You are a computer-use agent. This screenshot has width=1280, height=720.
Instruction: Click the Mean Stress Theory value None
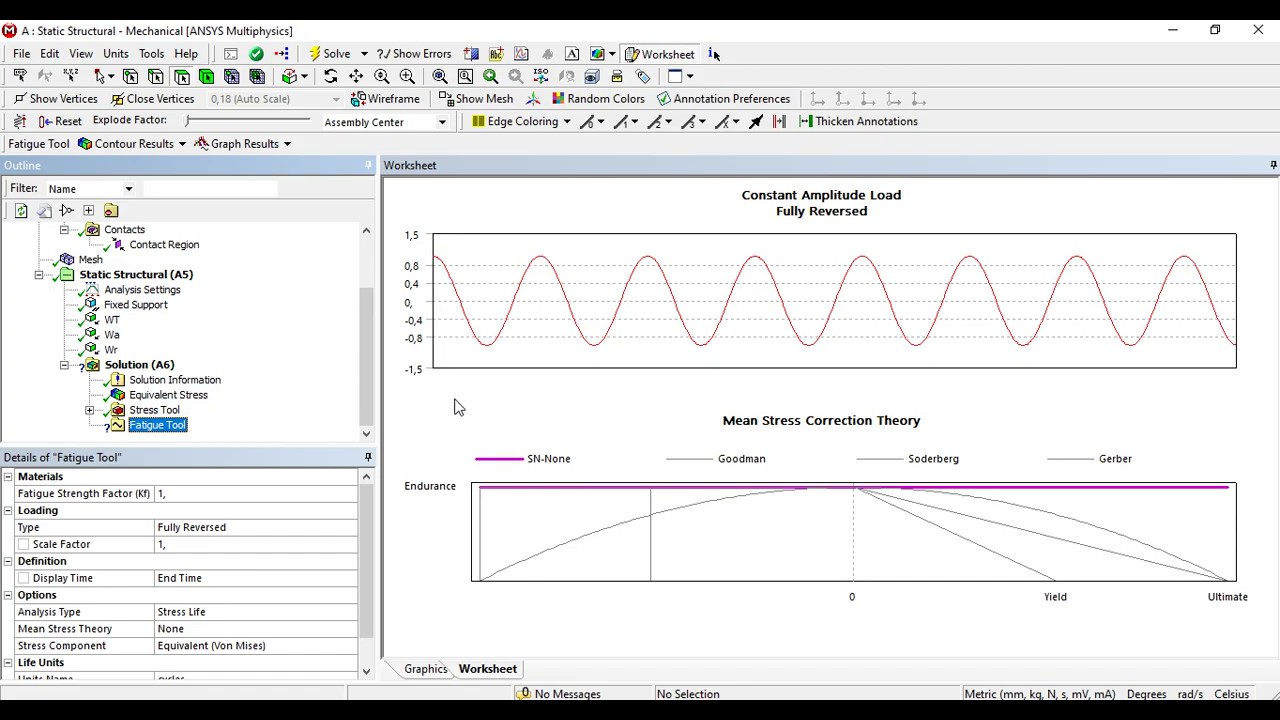(256, 629)
